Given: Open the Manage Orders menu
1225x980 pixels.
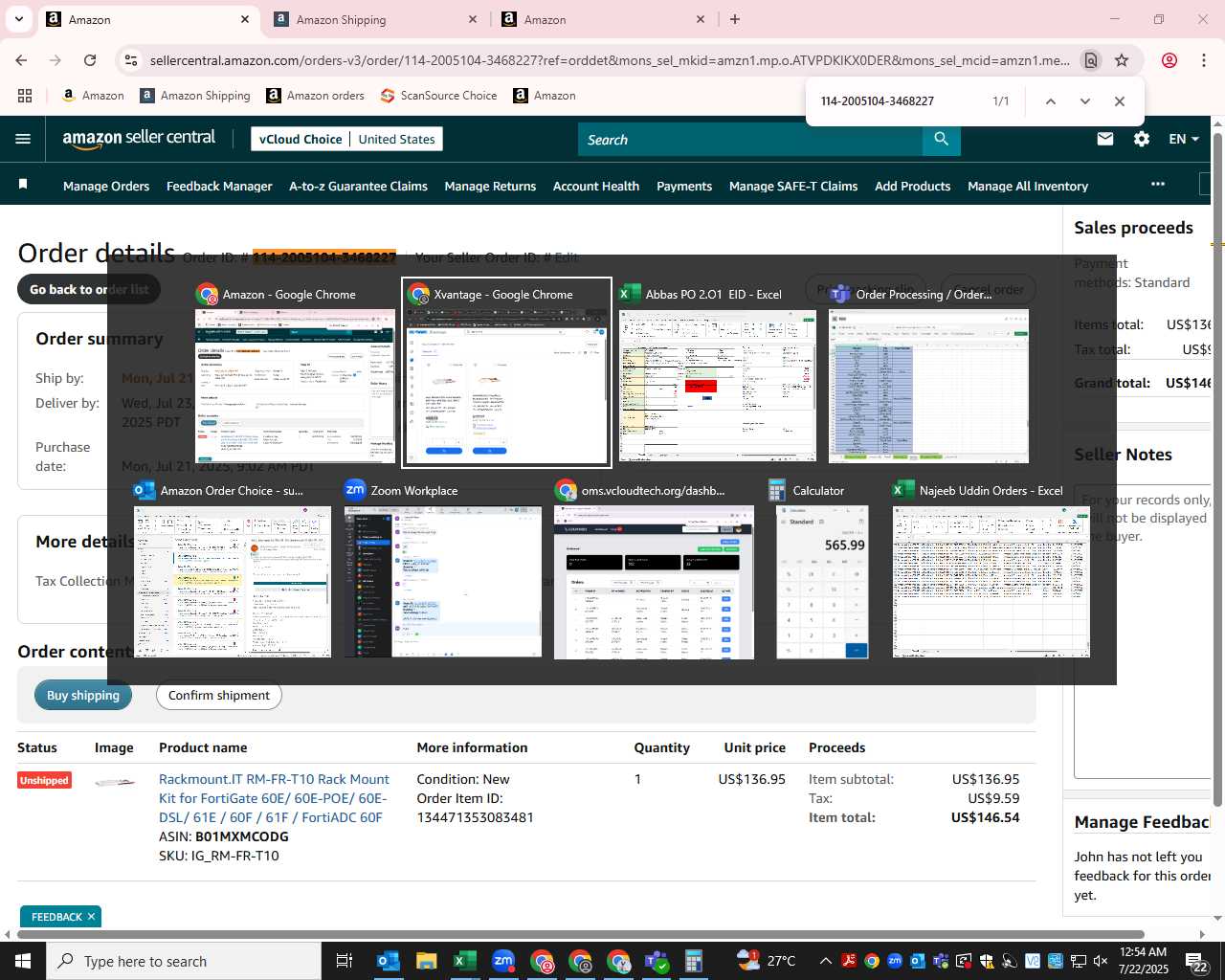Looking at the screenshot, I should pos(106,187).
